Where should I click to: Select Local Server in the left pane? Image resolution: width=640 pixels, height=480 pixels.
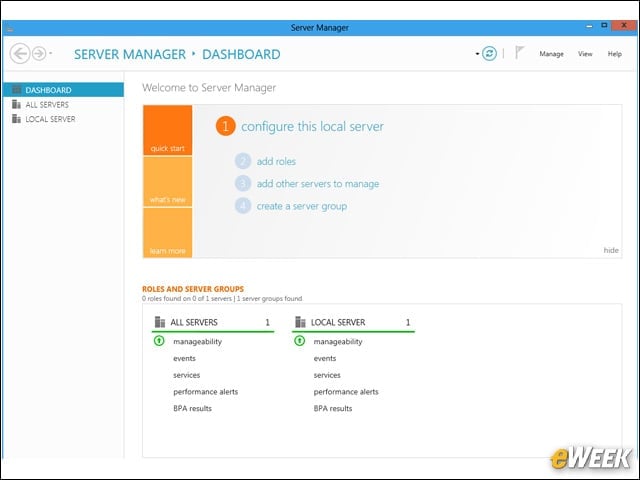(x=63, y=119)
